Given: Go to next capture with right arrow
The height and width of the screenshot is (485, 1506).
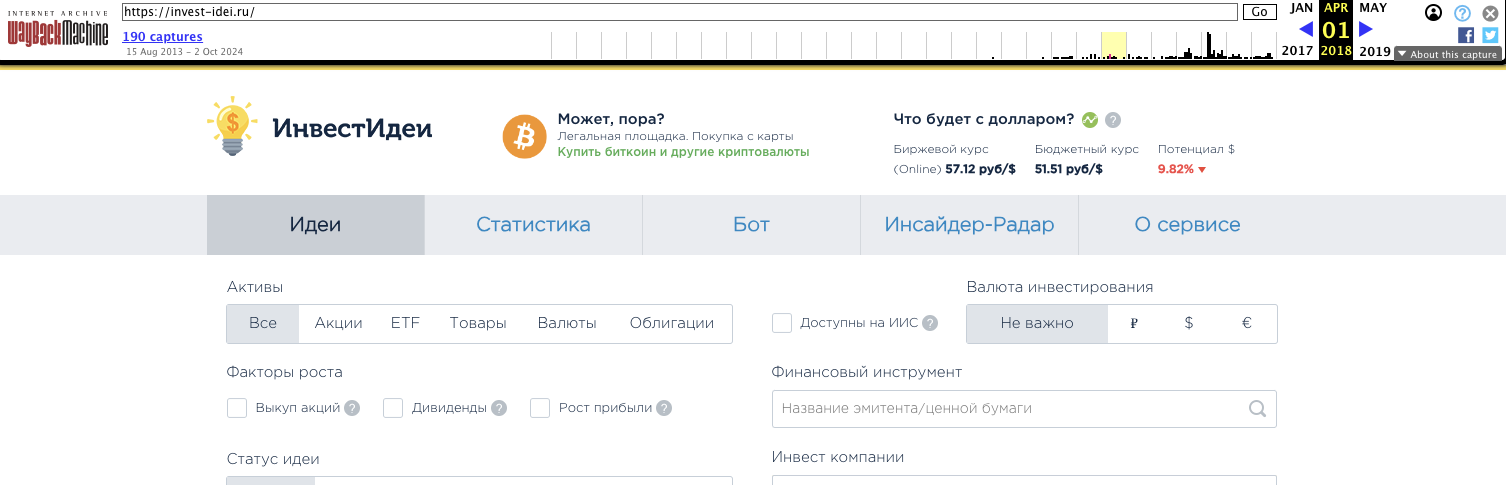Looking at the screenshot, I should tap(1366, 29).
